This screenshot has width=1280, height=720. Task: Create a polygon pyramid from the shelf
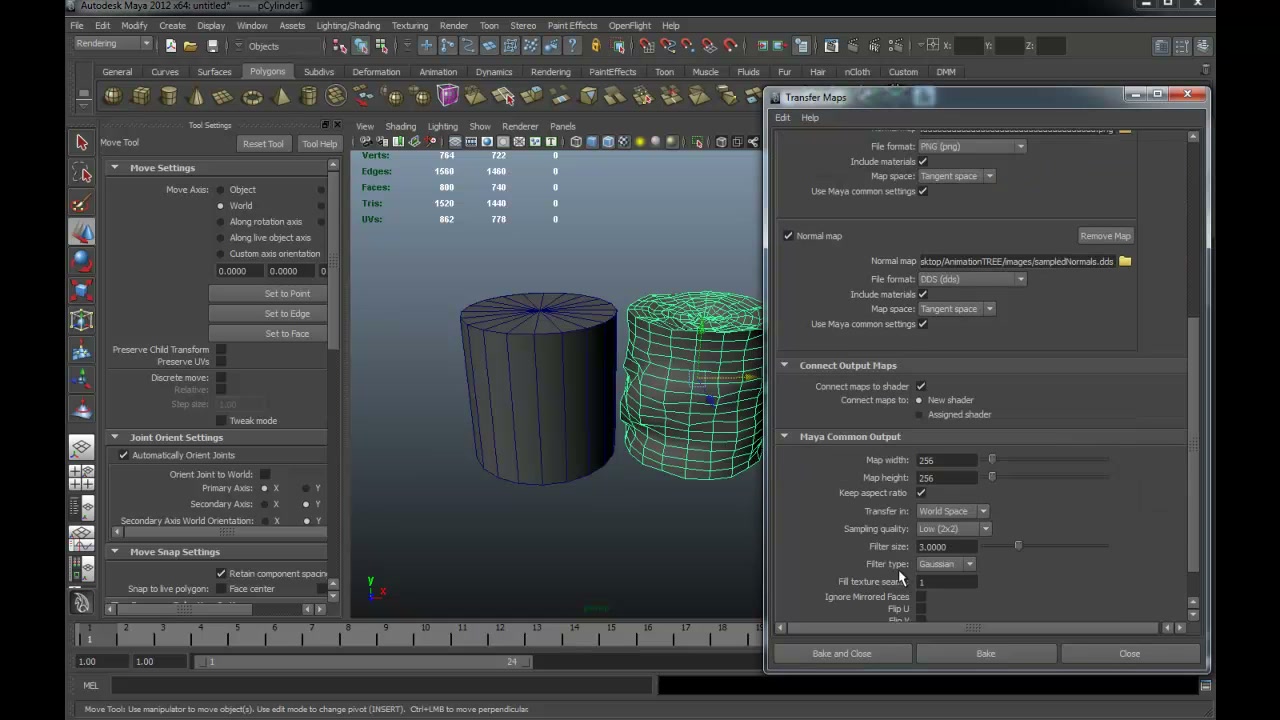pos(281,97)
